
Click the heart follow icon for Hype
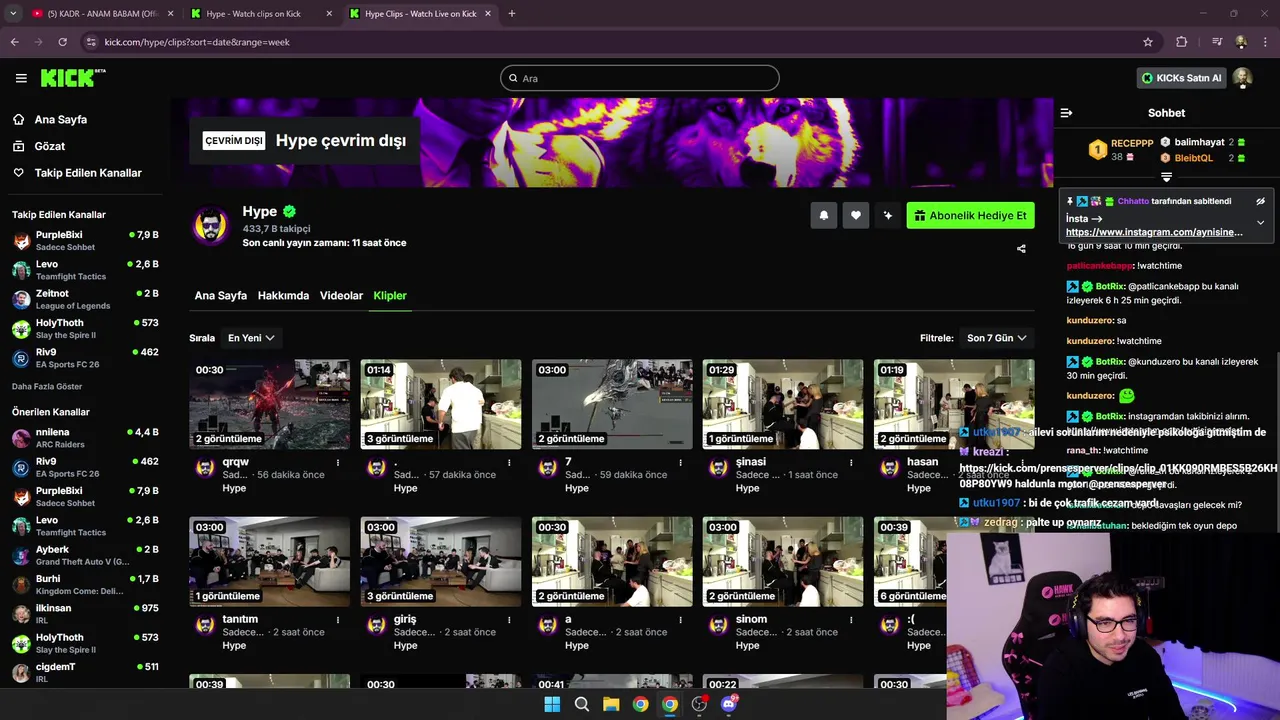click(856, 215)
